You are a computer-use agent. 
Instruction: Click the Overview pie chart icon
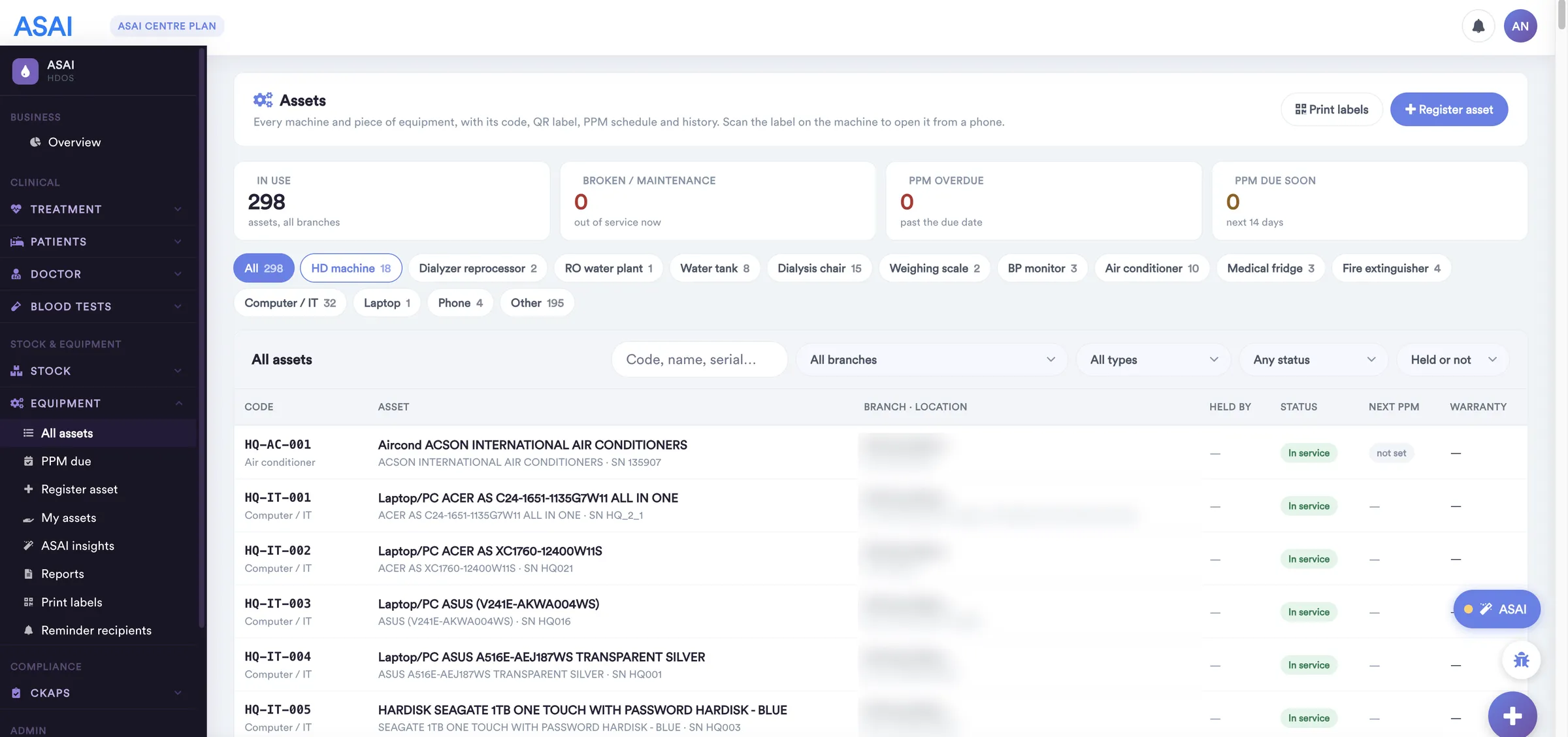point(35,142)
